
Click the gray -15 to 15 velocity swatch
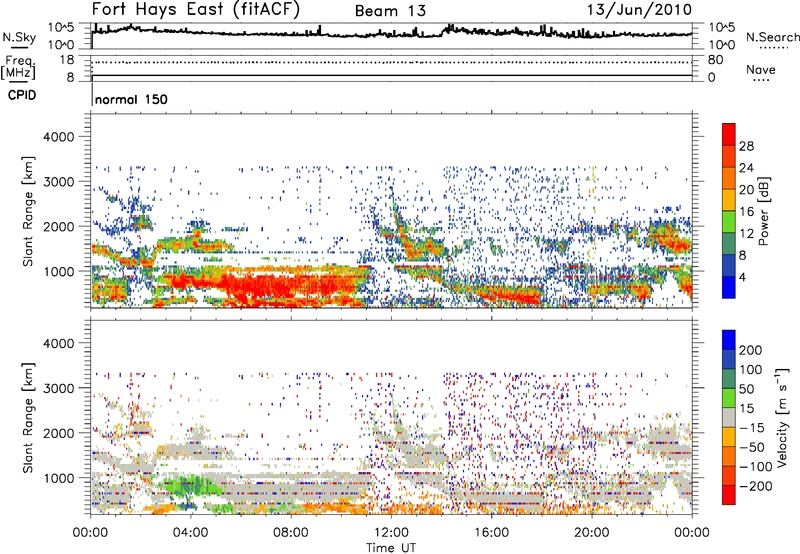[729, 417]
